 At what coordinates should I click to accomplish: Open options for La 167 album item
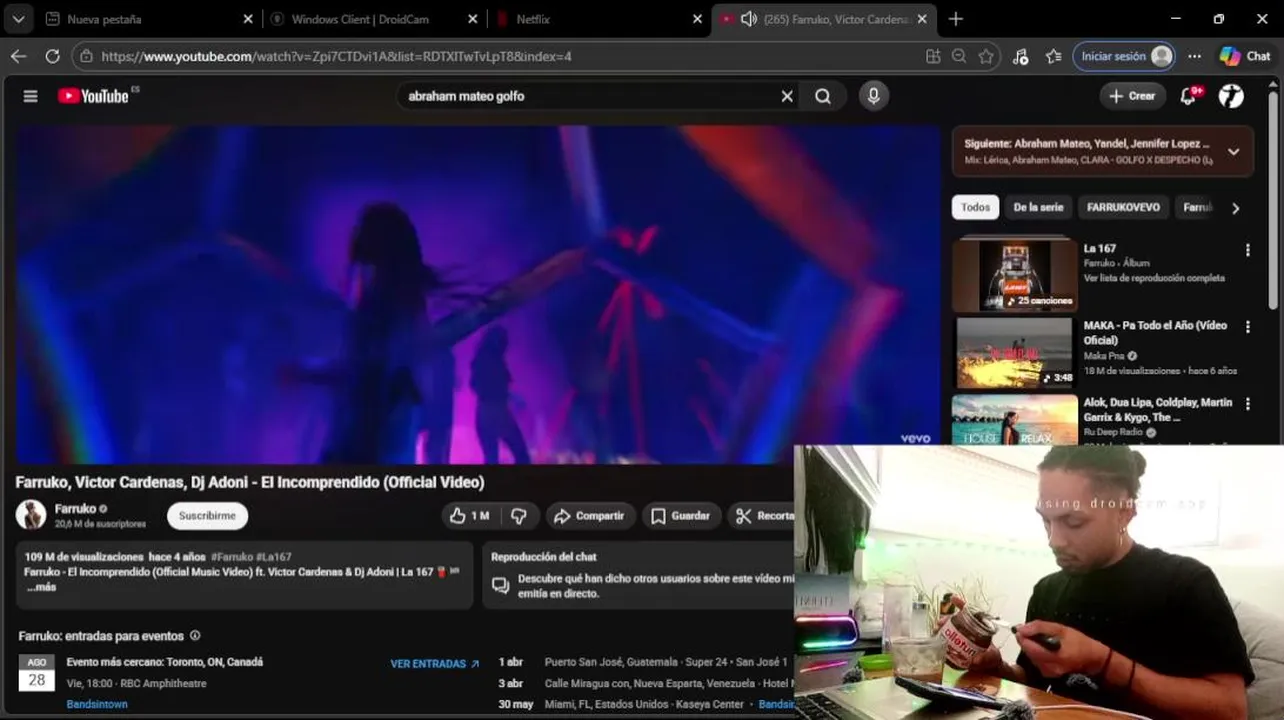[x=1247, y=250]
